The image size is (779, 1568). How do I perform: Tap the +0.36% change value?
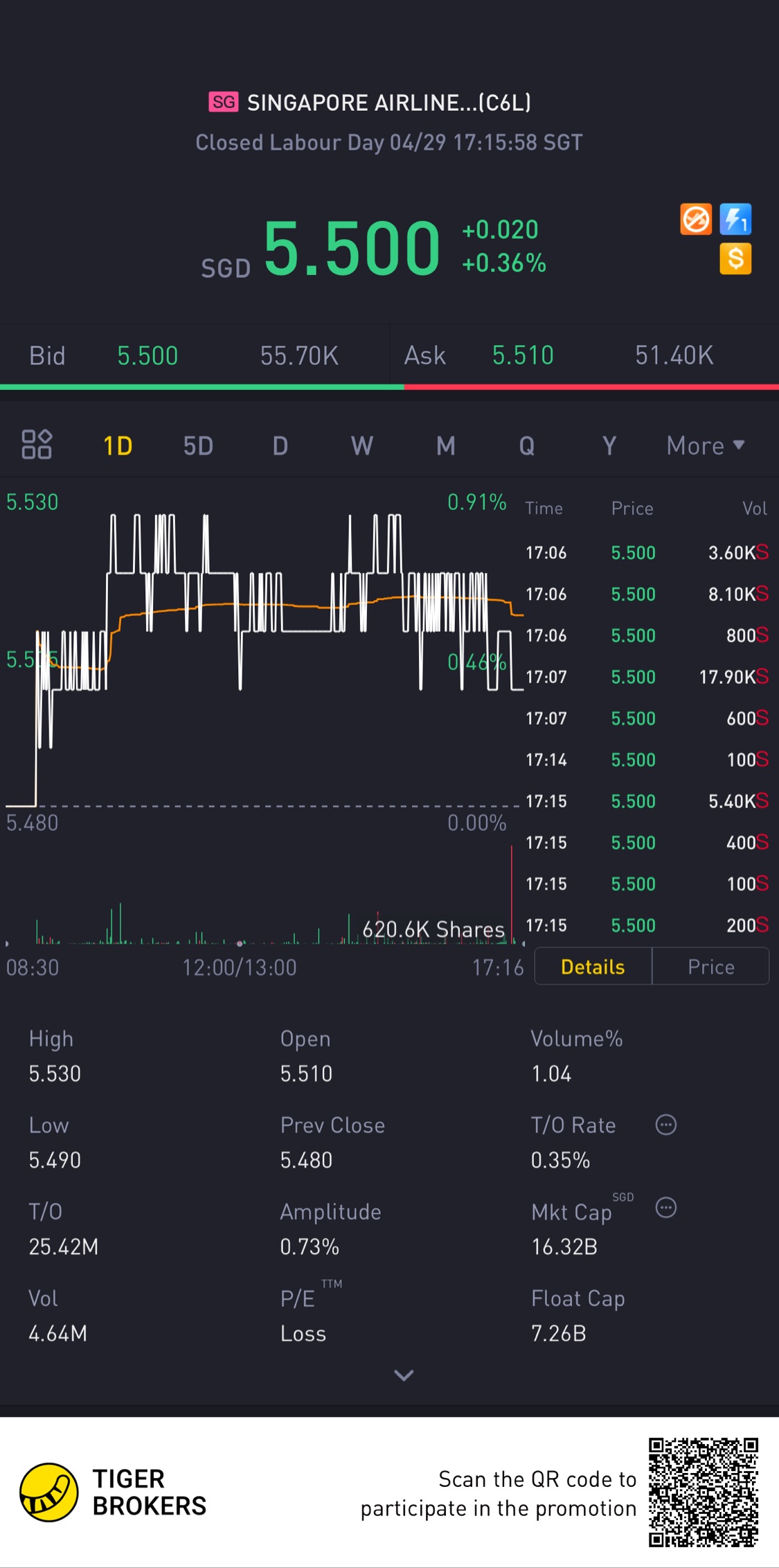[x=504, y=263]
